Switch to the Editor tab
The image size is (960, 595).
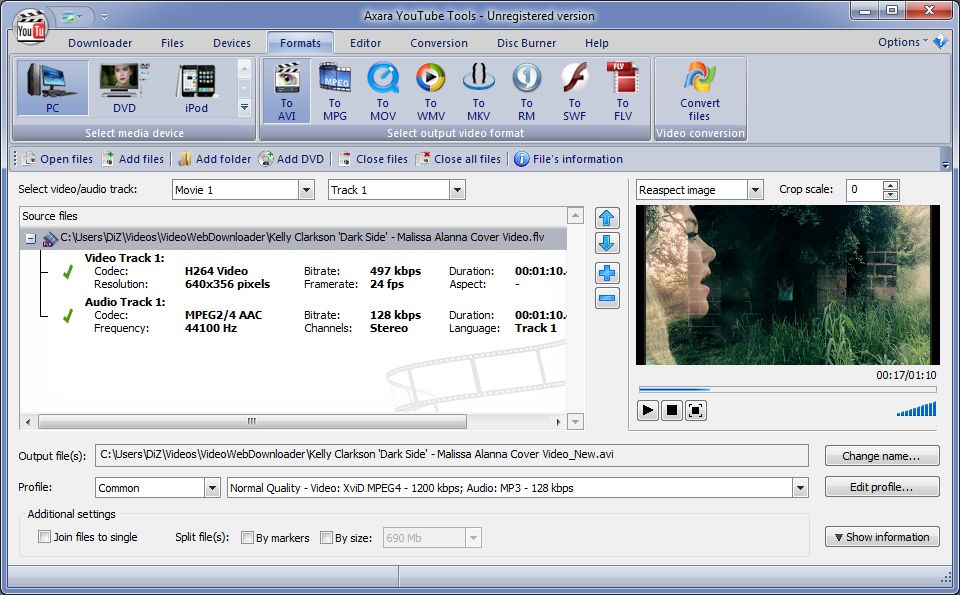pyautogui.click(x=366, y=43)
